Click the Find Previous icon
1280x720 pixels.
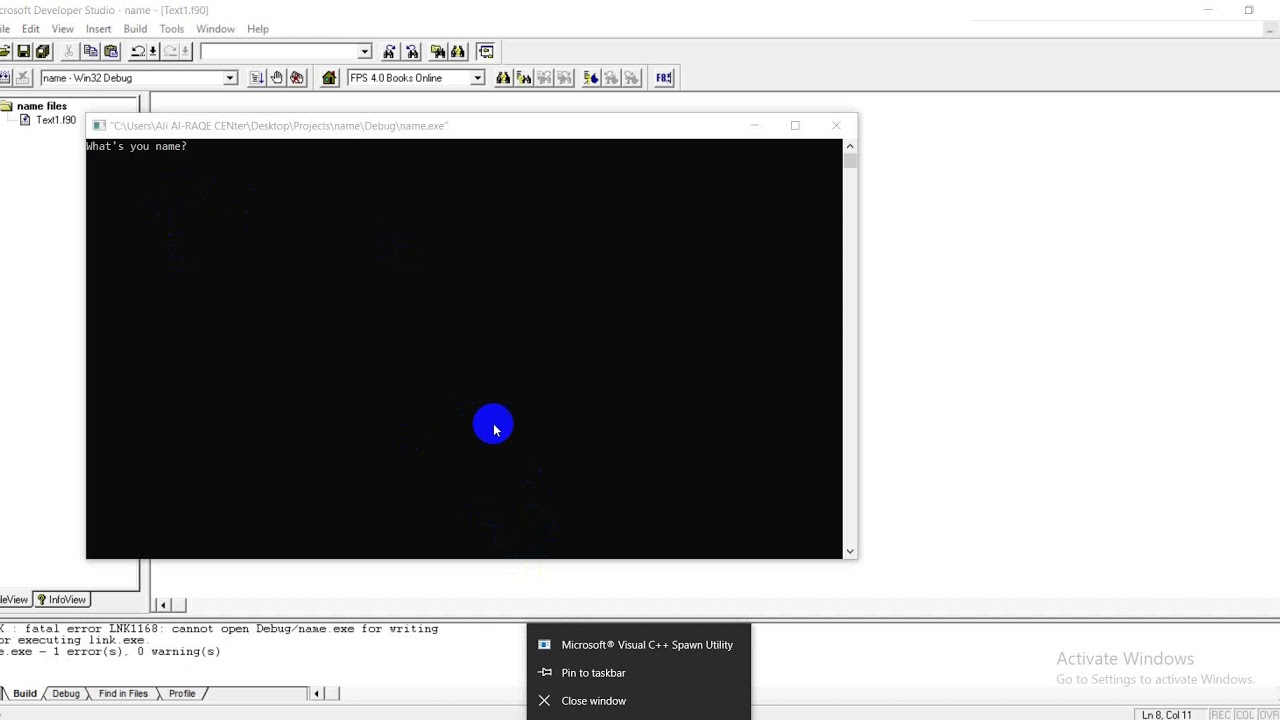pyautogui.click(x=412, y=51)
